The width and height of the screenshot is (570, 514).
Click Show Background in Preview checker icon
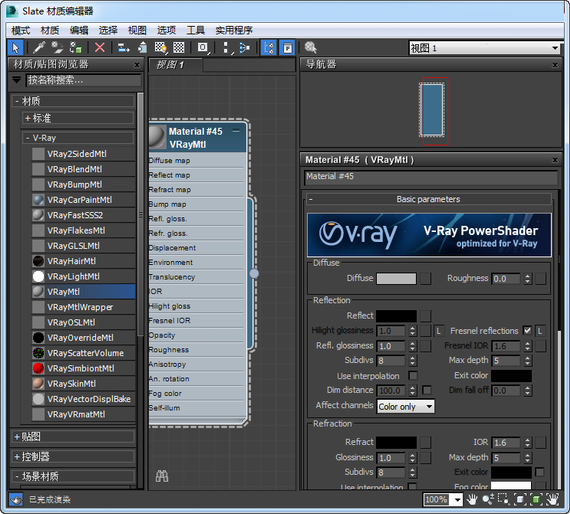(x=178, y=48)
